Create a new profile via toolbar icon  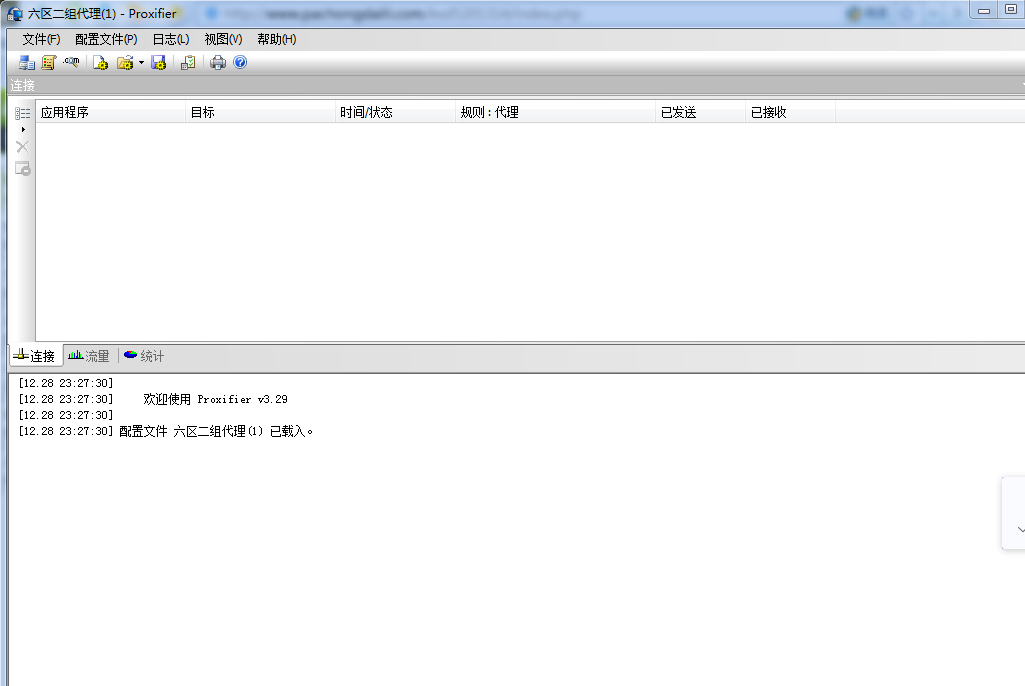pyautogui.click(x=100, y=63)
